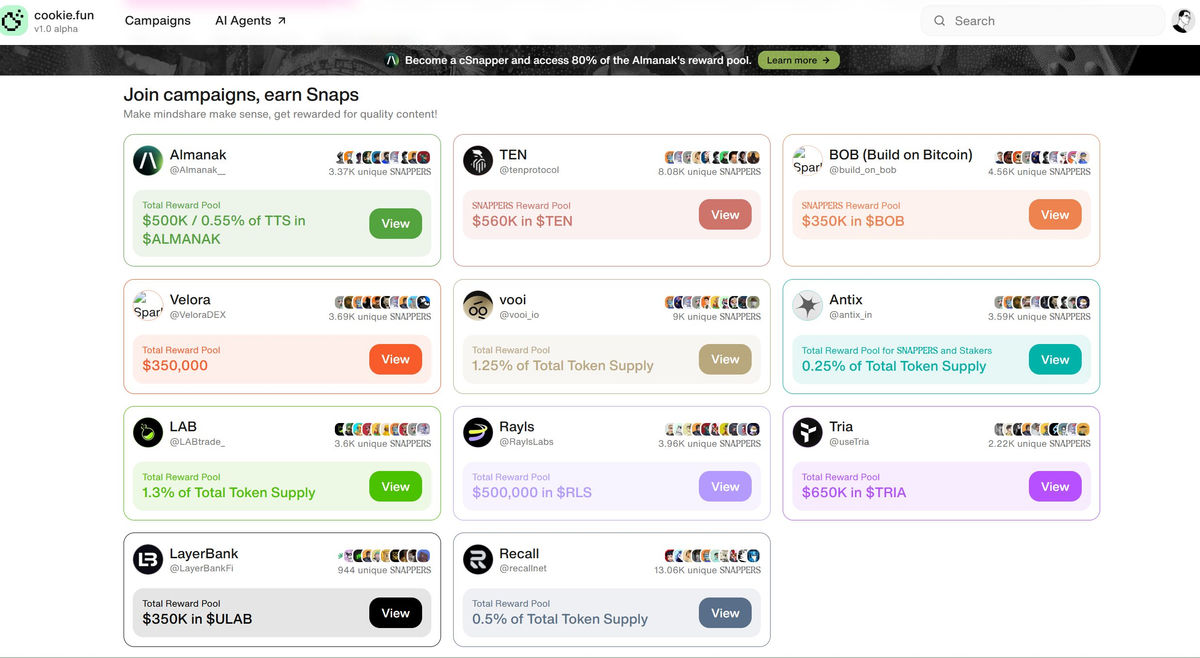Click the @VeloraDEX handle
1200x658 pixels.
pos(197,315)
